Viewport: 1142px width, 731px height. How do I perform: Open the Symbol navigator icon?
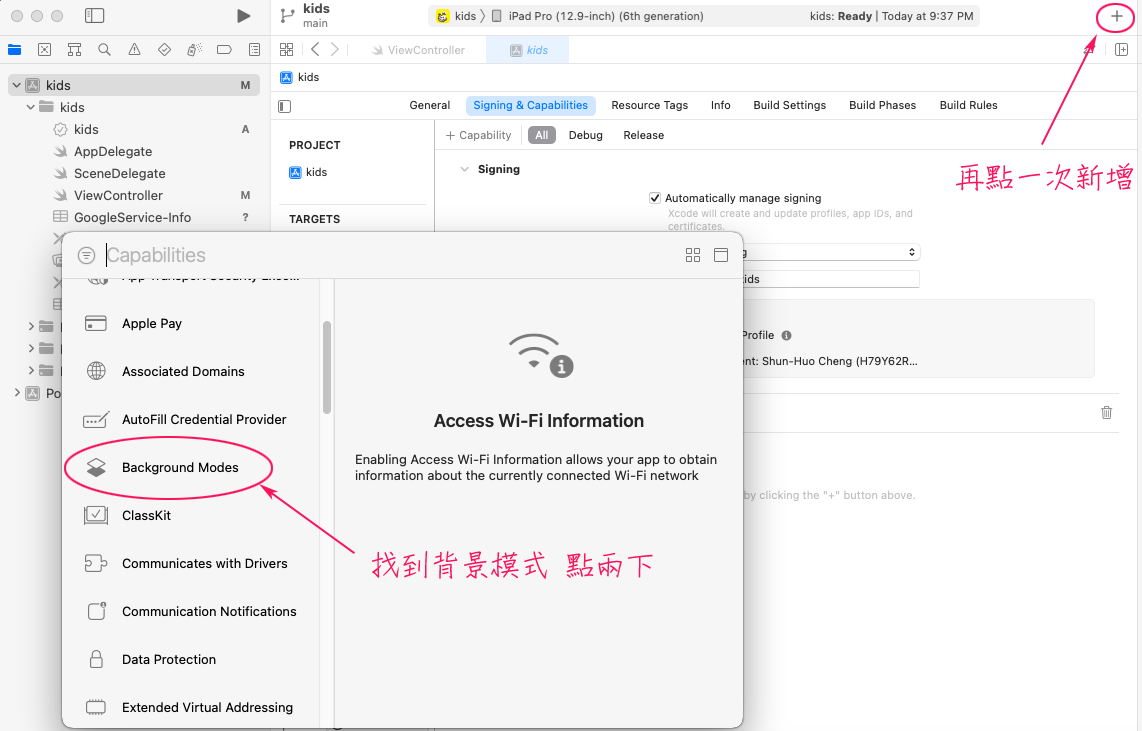pos(74,50)
